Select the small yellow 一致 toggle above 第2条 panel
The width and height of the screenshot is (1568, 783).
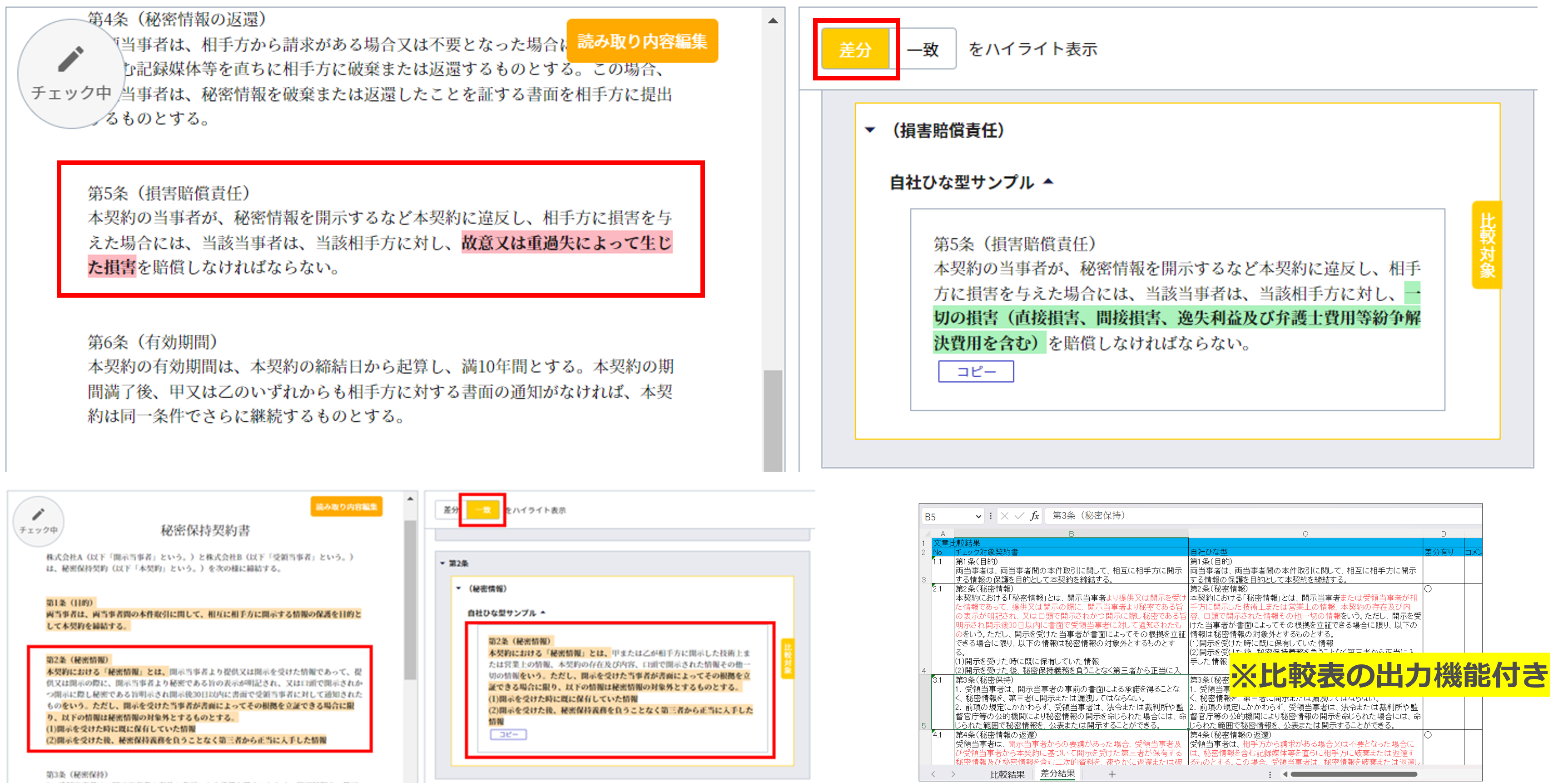[x=483, y=509]
